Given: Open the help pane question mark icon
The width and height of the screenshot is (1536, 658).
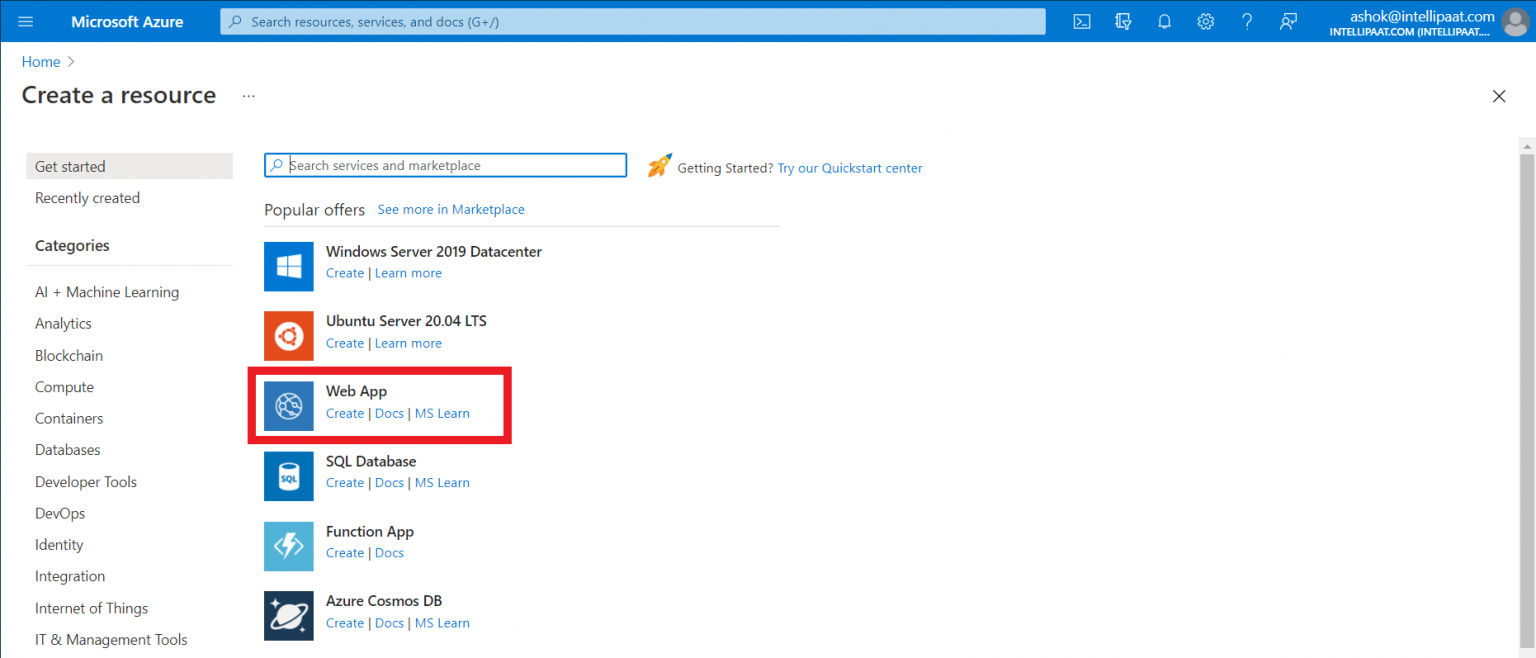Looking at the screenshot, I should 1246,20.
